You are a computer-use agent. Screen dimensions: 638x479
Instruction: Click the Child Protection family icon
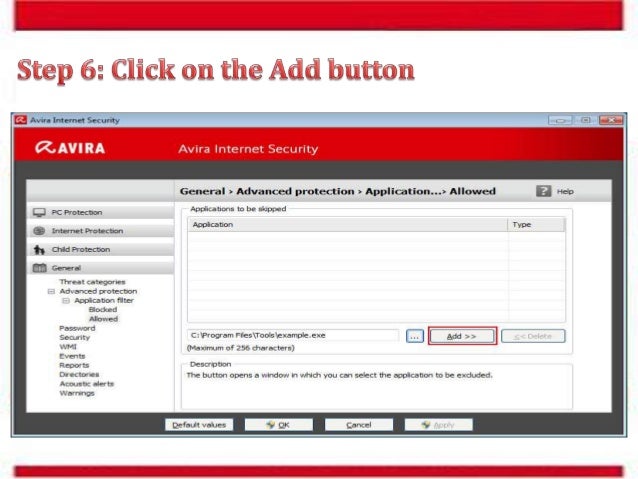click(39, 249)
